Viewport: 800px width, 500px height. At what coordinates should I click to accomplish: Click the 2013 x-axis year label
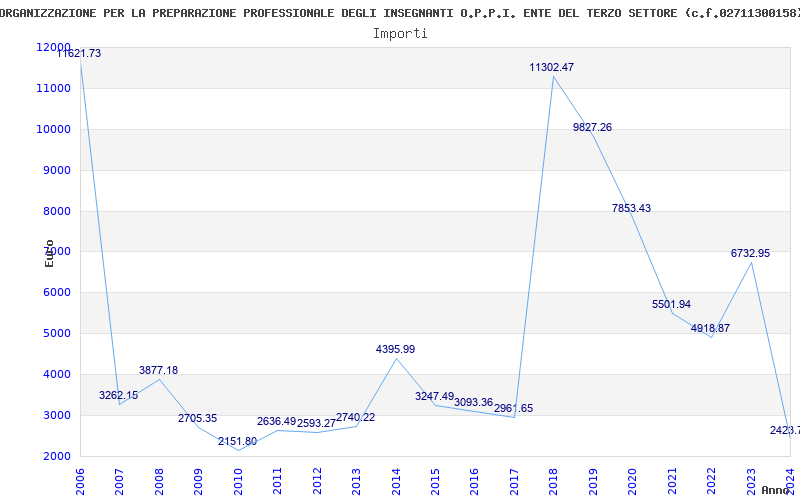(357, 481)
